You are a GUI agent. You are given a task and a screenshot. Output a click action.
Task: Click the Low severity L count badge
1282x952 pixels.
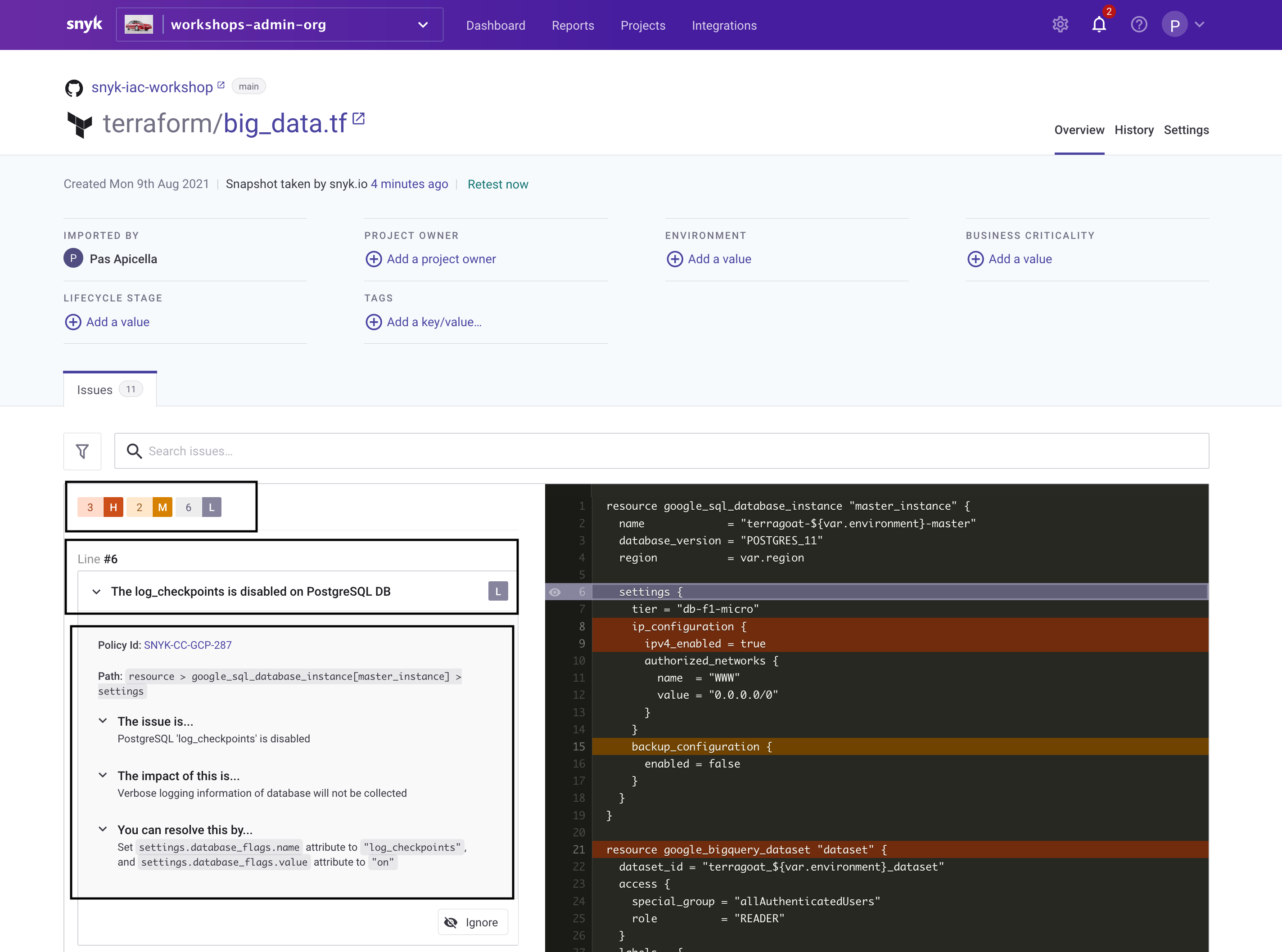pos(212,507)
